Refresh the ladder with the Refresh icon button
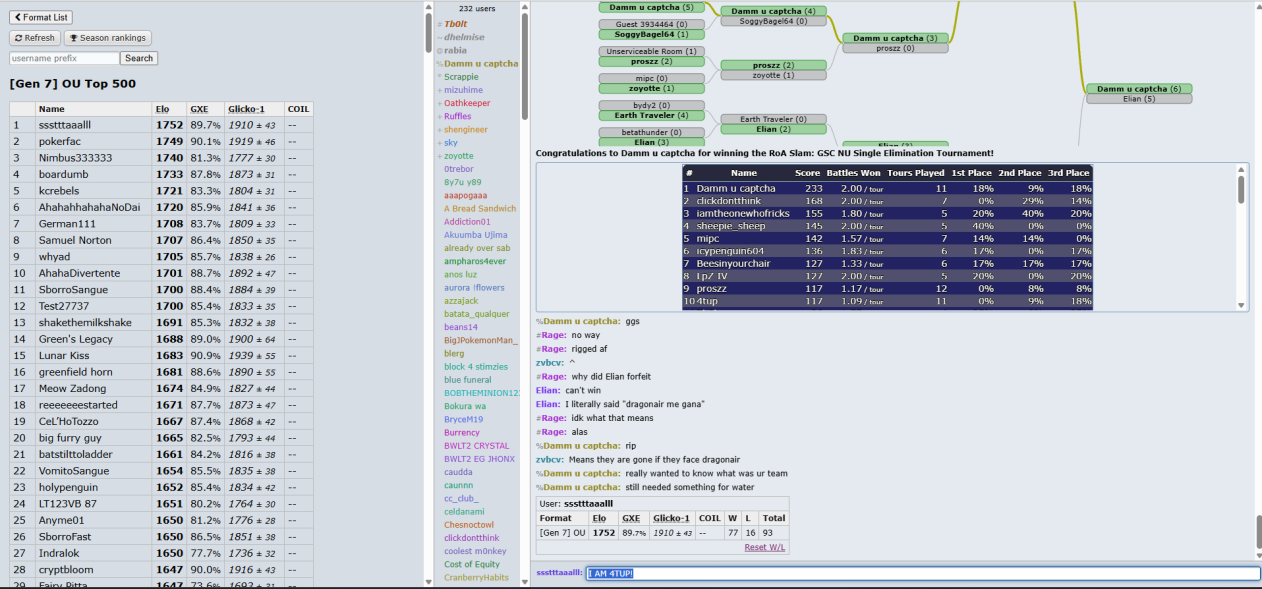Viewport: 1262px width, 589px height. (x=35, y=38)
